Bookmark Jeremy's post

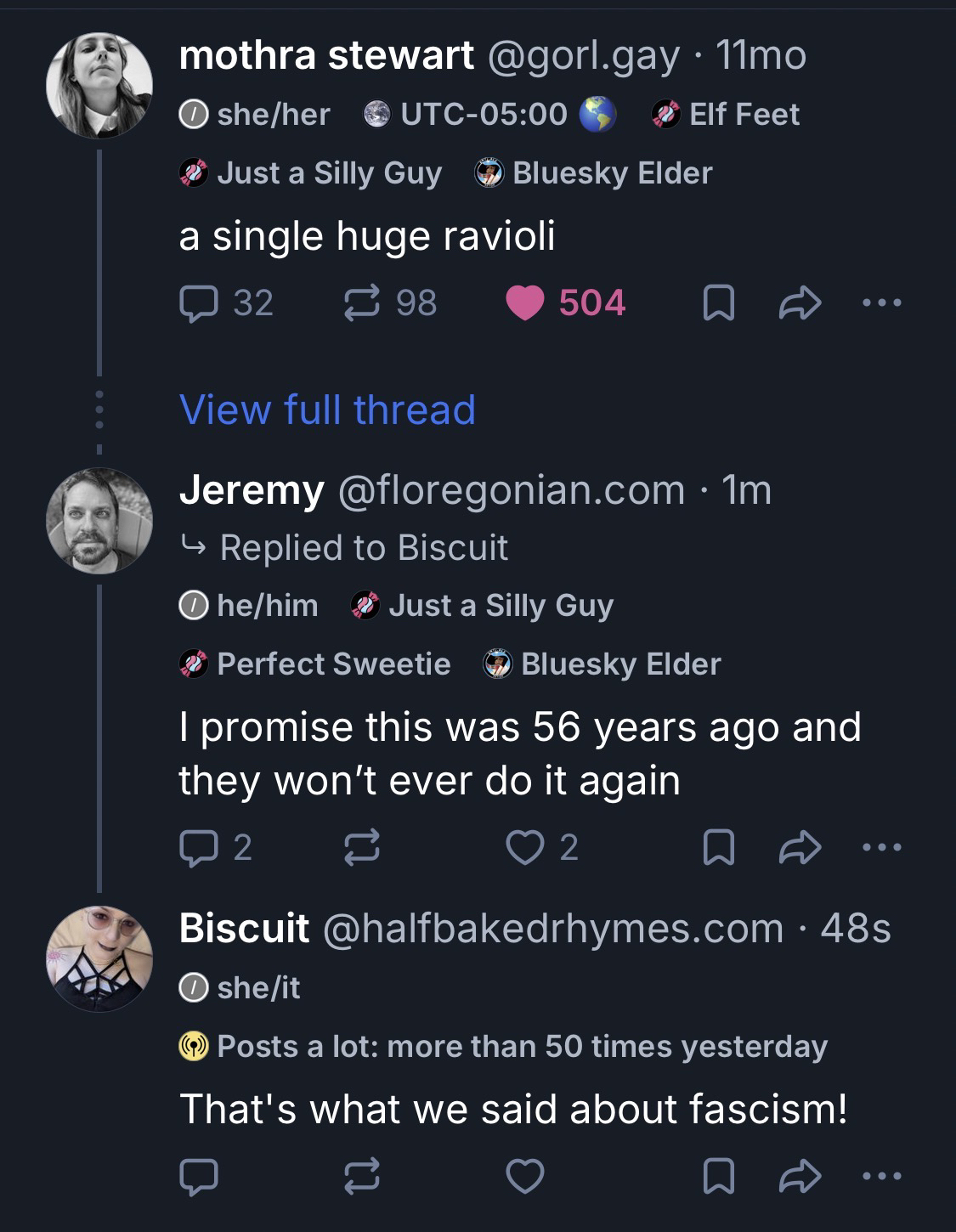click(x=719, y=847)
